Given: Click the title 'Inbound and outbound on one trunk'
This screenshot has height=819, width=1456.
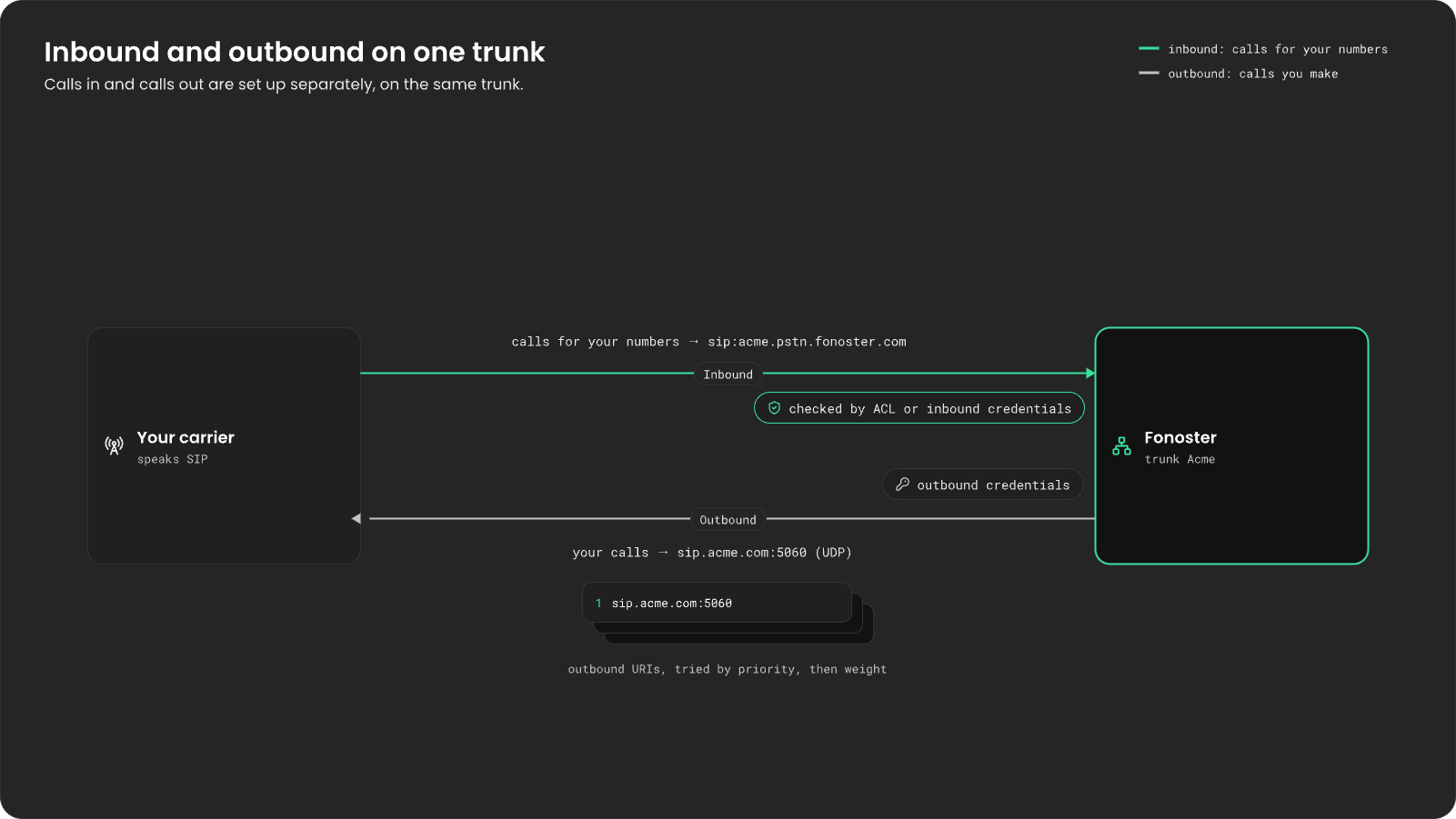Looking at the screenshot, I should [295, 52].
